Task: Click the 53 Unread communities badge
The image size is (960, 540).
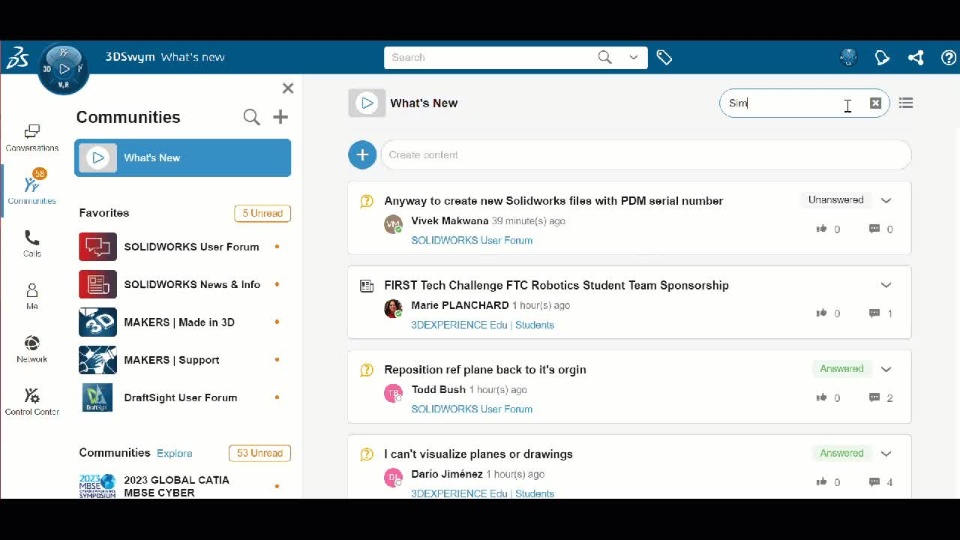Action: [260, 453]
